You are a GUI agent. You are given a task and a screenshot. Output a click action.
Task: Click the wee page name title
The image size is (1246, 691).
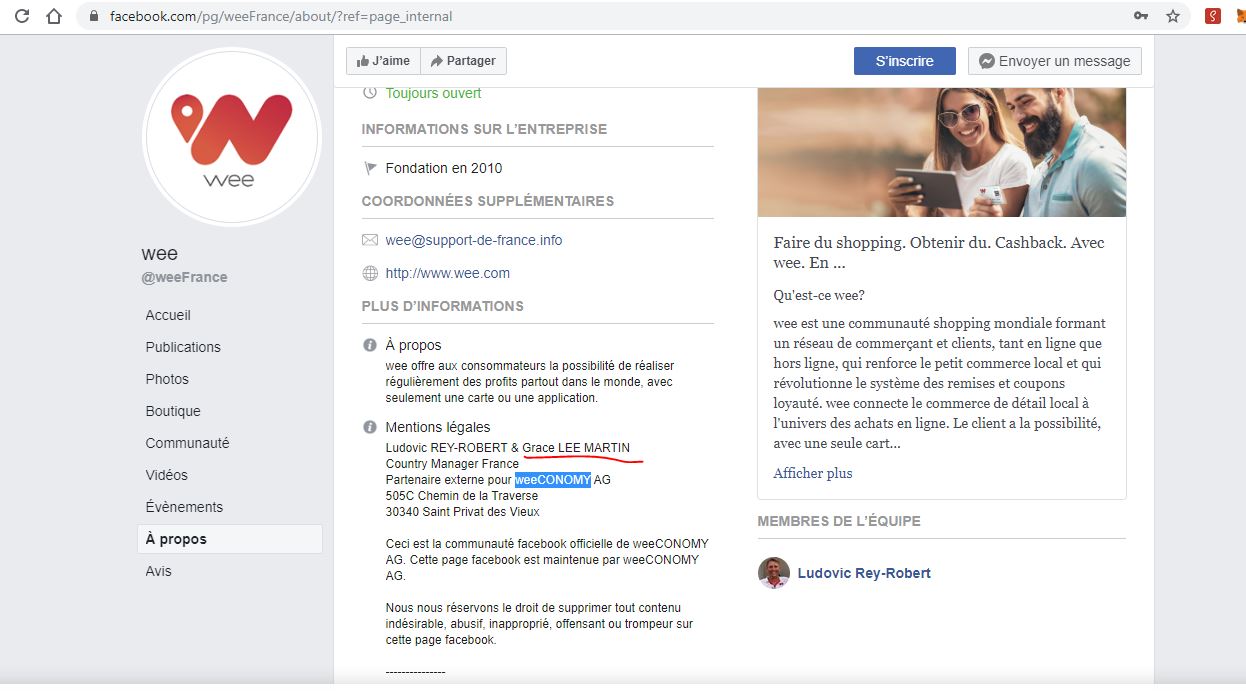point(160,254)
